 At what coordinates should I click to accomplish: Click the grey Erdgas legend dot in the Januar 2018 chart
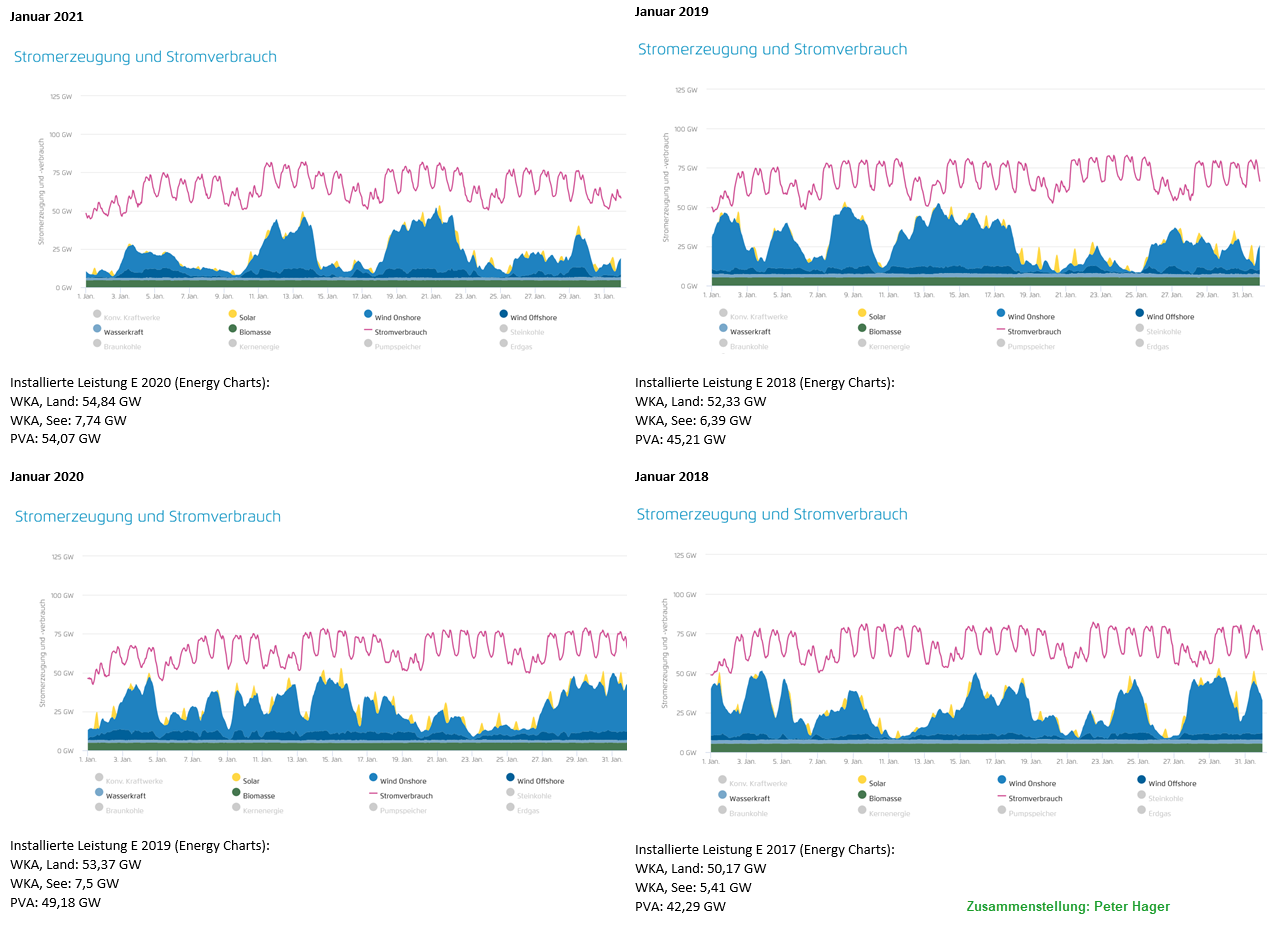(x=1143, y=810)
